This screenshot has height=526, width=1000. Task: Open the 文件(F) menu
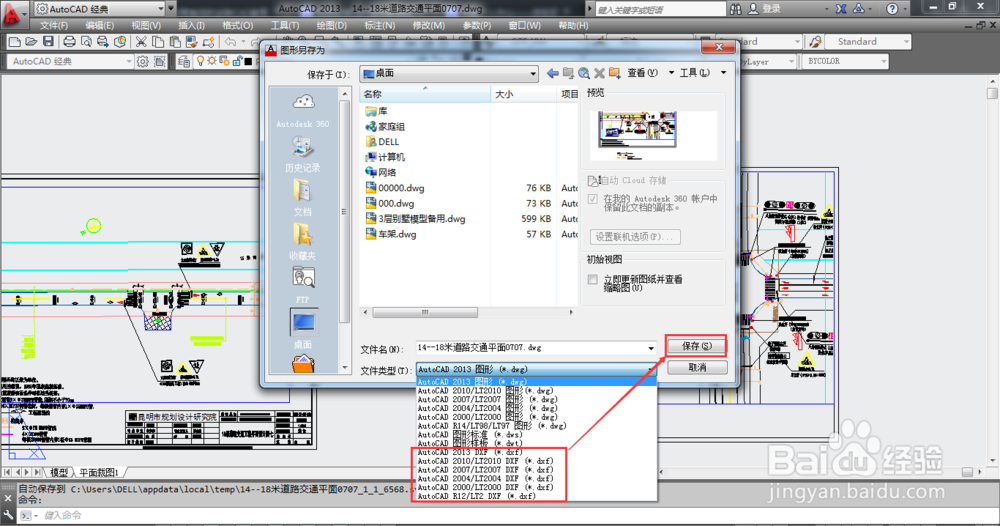coord(54,26)
